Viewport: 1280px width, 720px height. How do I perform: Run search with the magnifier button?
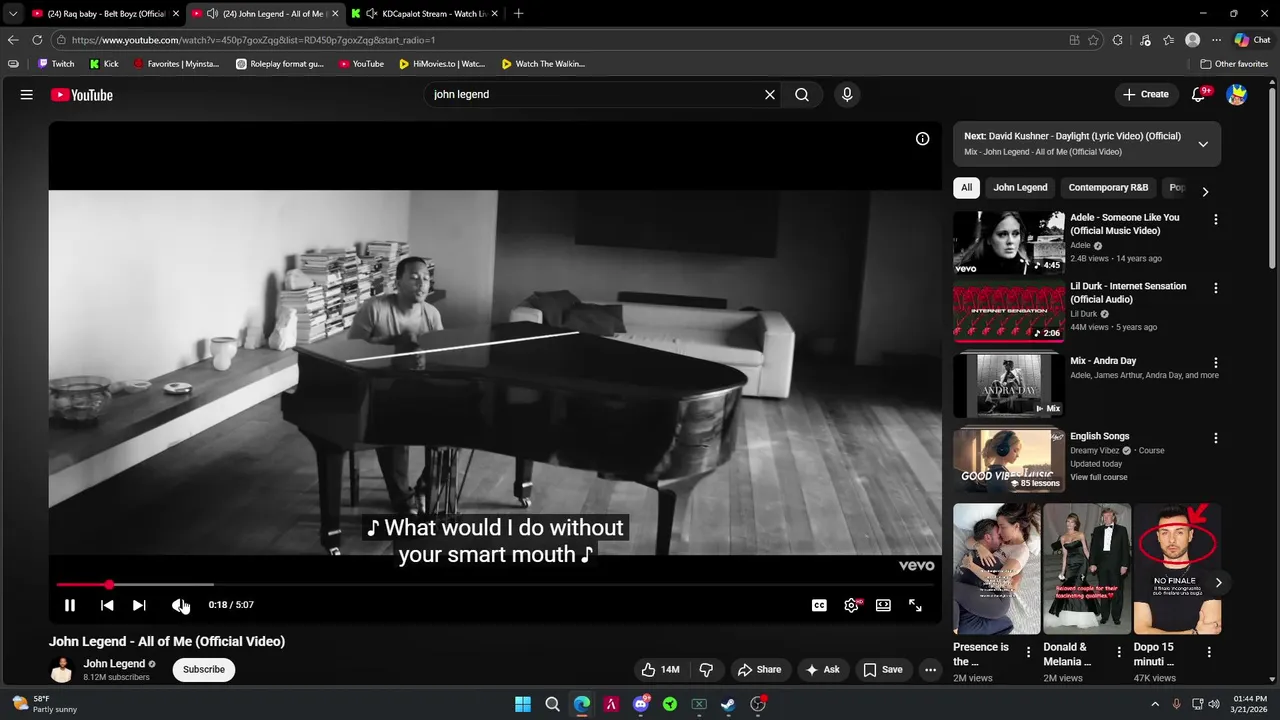tap(802, 95)
